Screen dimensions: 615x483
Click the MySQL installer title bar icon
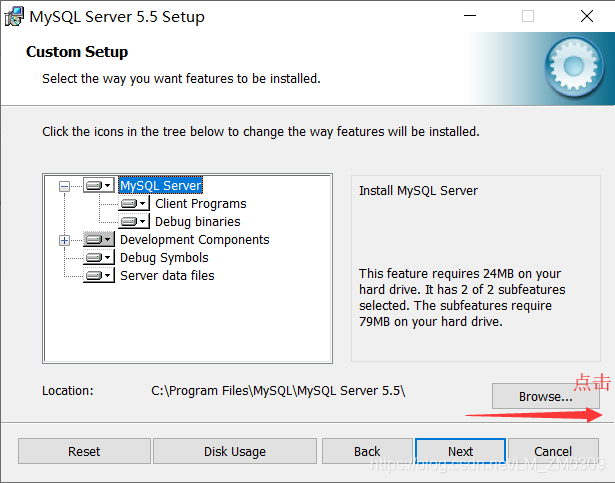pyautogui.click(x=14, y=16)
